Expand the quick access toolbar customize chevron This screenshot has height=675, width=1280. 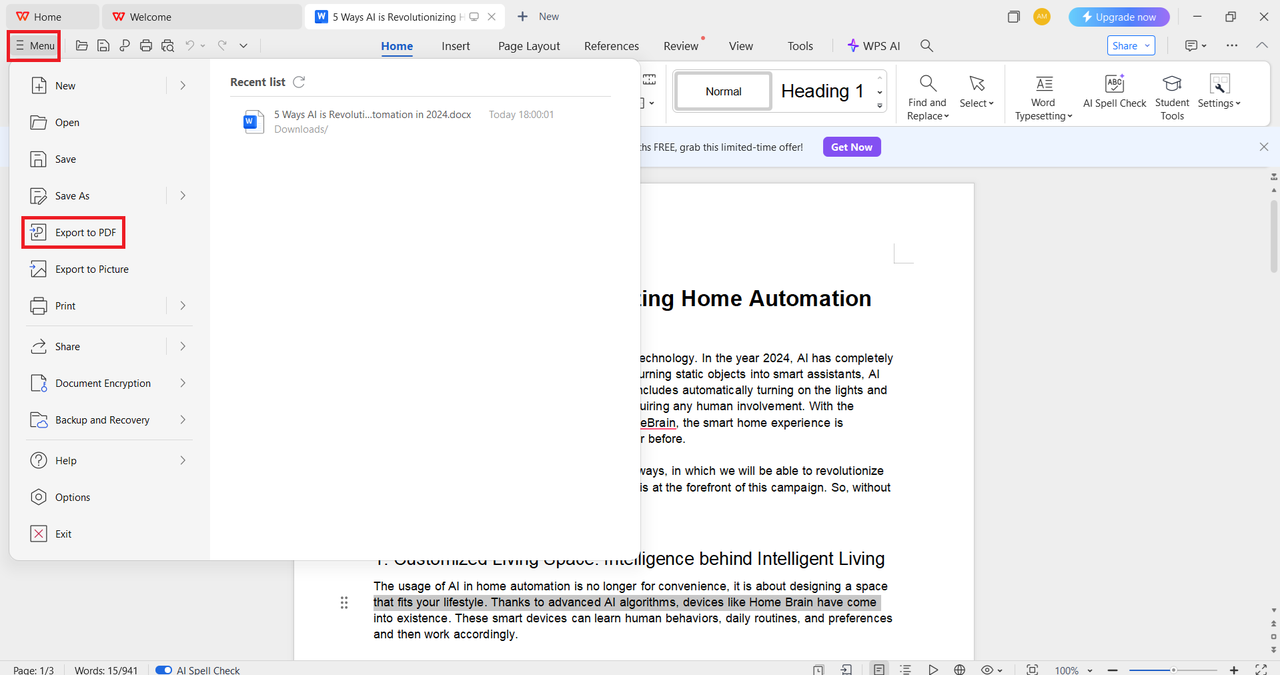[x=243, y=46]
